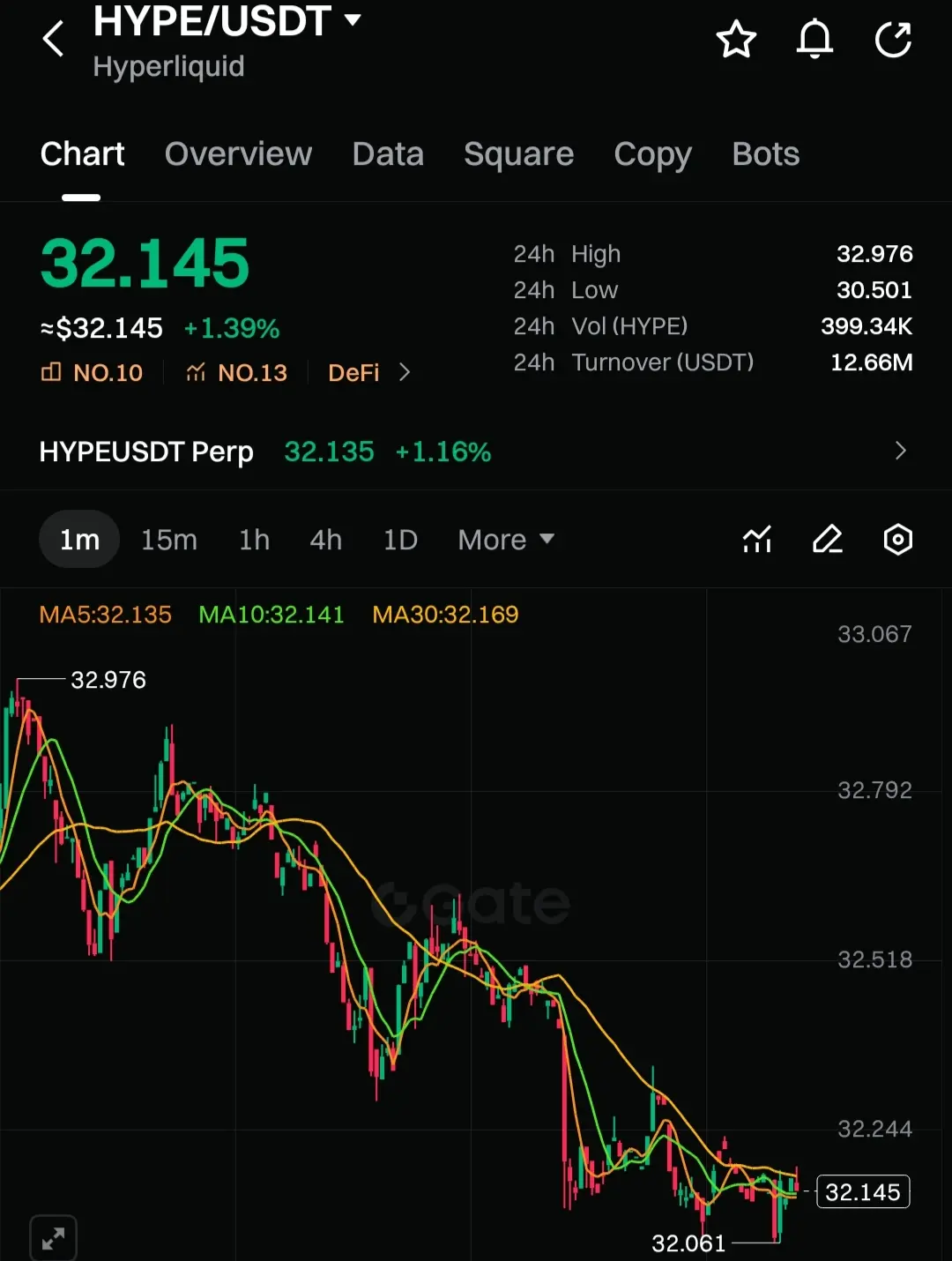Open the Square tab

pyautogui.click(x=518, y=154)
